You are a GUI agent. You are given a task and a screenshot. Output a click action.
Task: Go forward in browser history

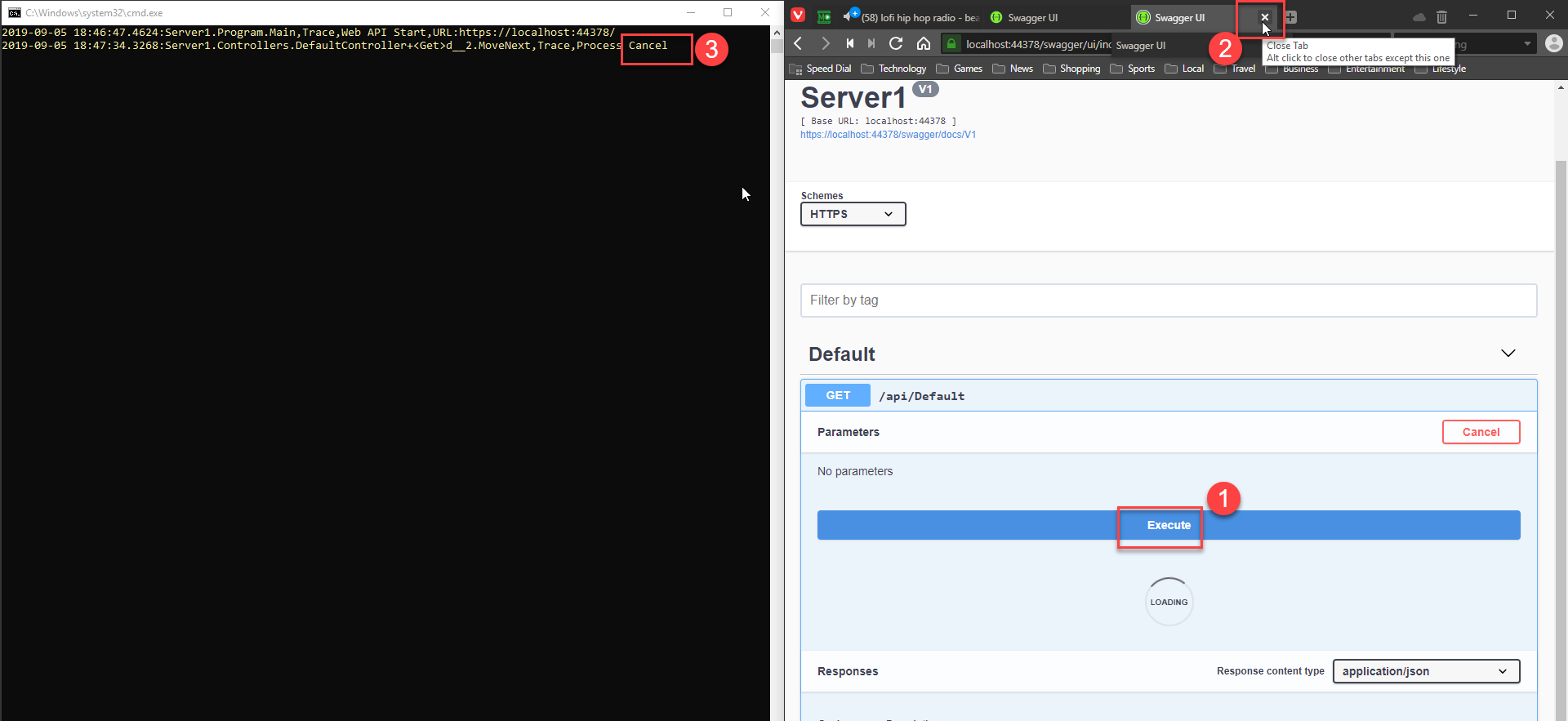825,43
